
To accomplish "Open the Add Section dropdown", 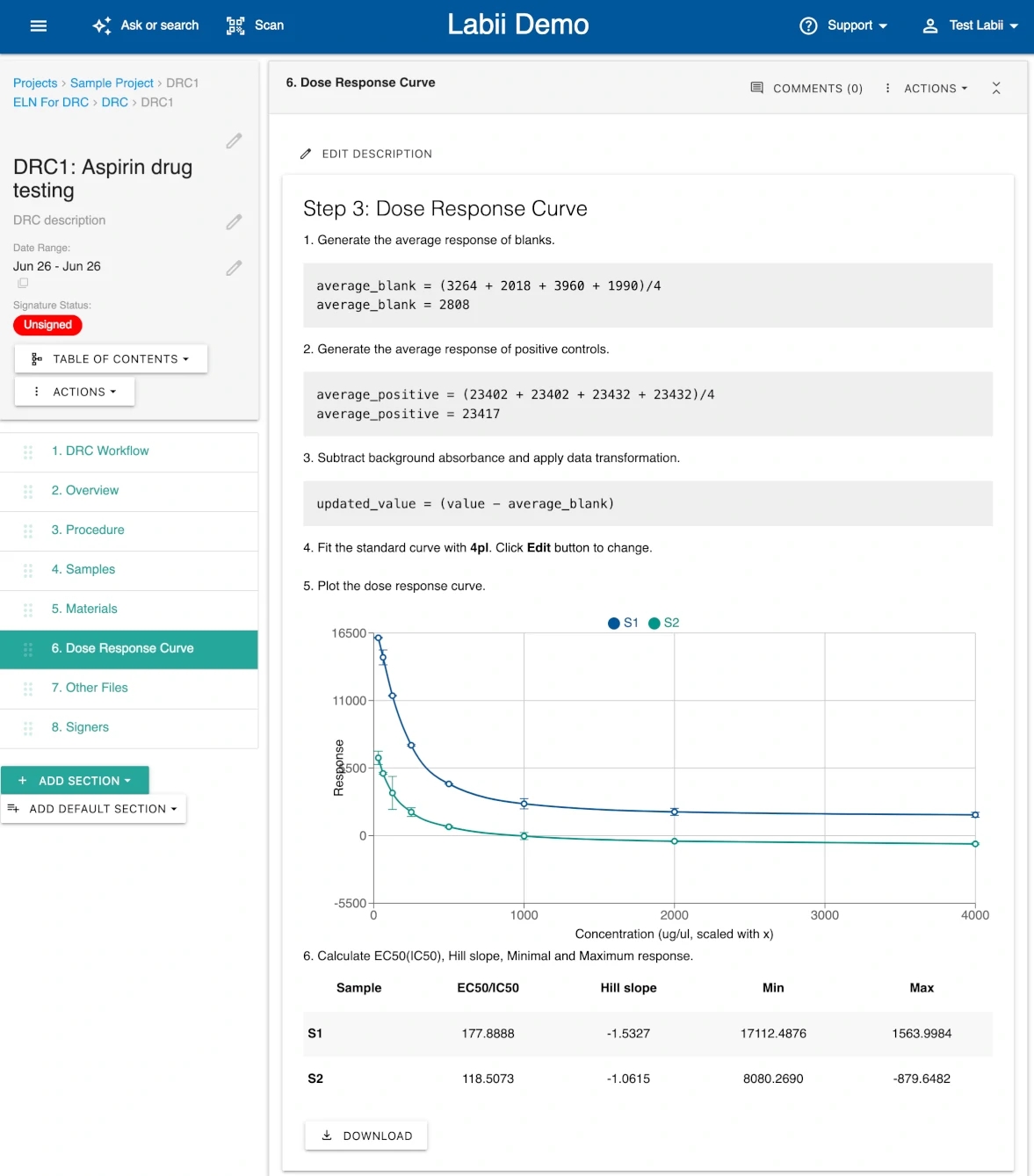I will pos(75,781).
